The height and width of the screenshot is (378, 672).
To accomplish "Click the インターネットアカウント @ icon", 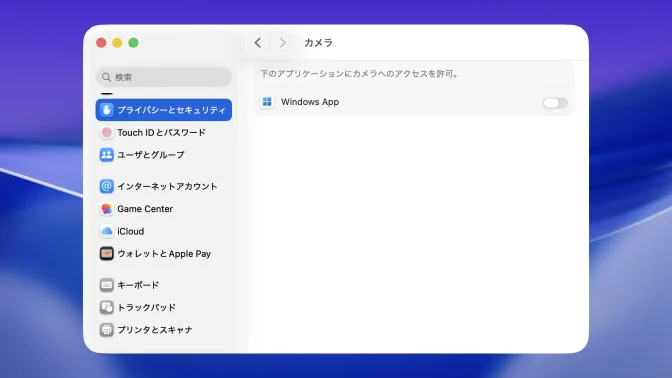I will point(107,186).
